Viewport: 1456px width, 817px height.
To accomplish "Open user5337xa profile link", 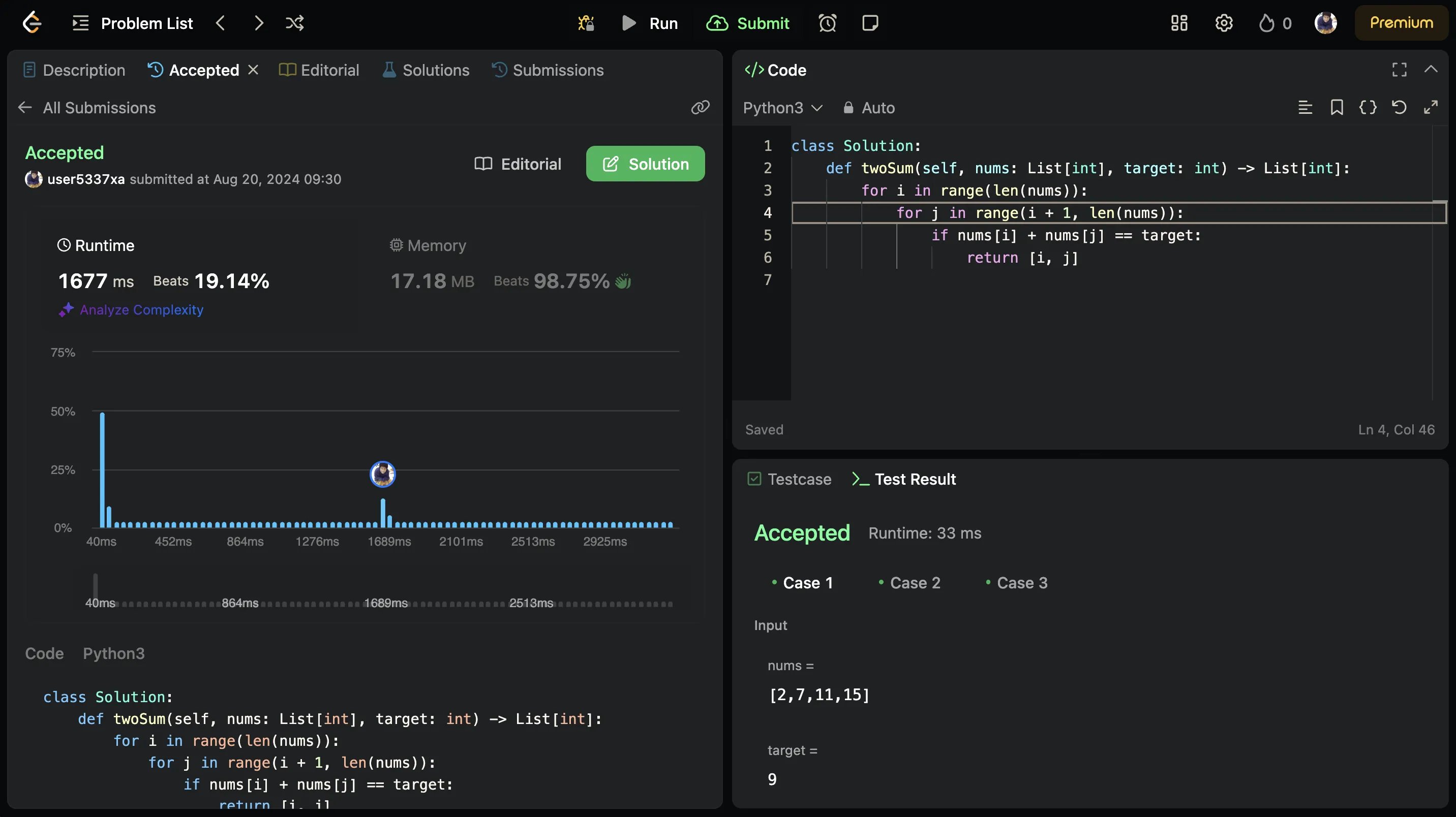I will point(86,179).
